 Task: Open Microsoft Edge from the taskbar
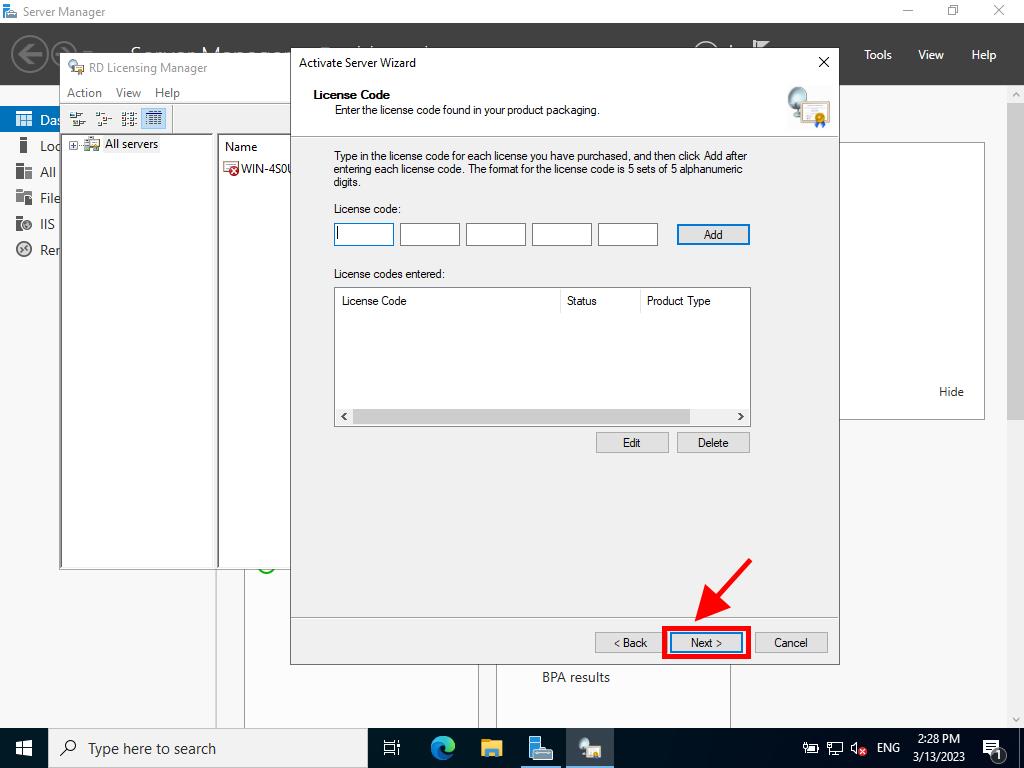[x=442, y=748]
